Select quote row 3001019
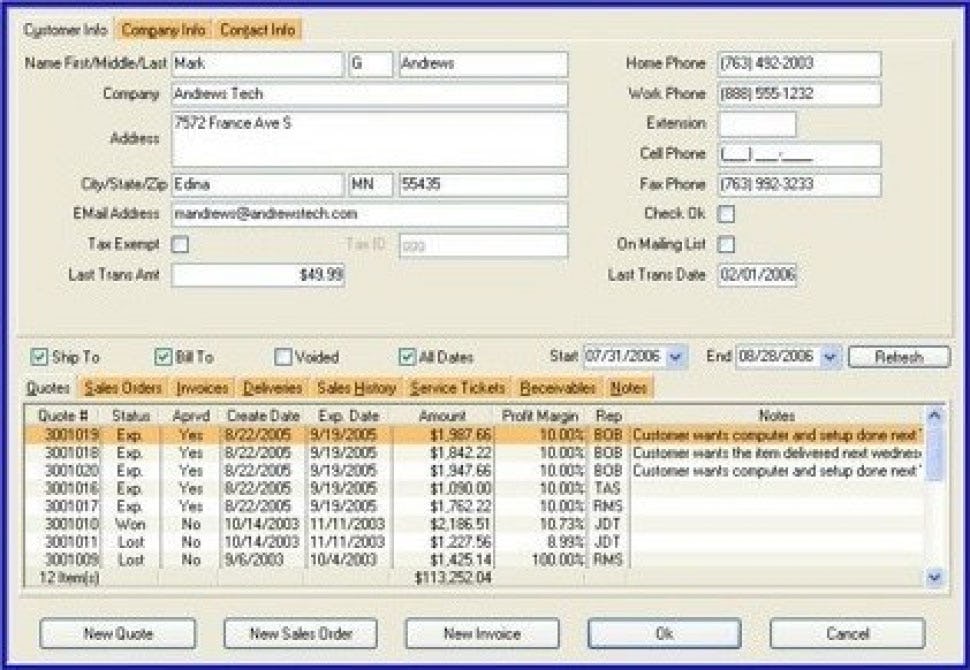The height and width of the screenshot is (670, 970). coord(474,435)
